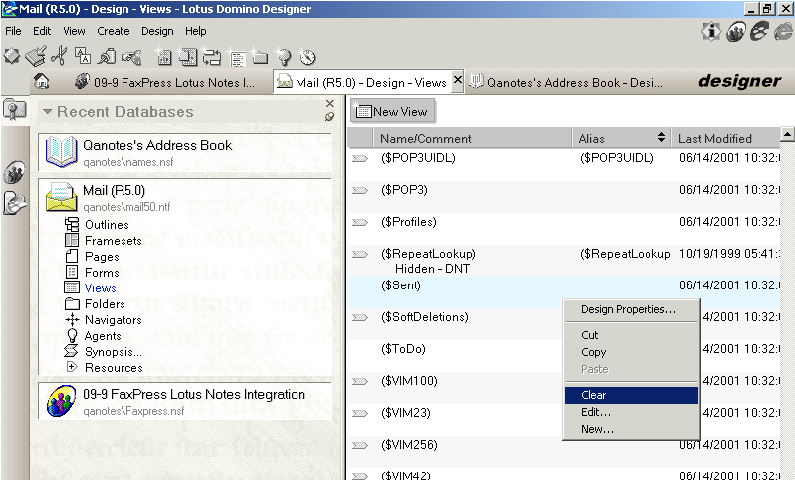This screenshot has height=481, width=795.
Task: Open the Qanotes's Address Book database icon
Action: tap(60, 152)
